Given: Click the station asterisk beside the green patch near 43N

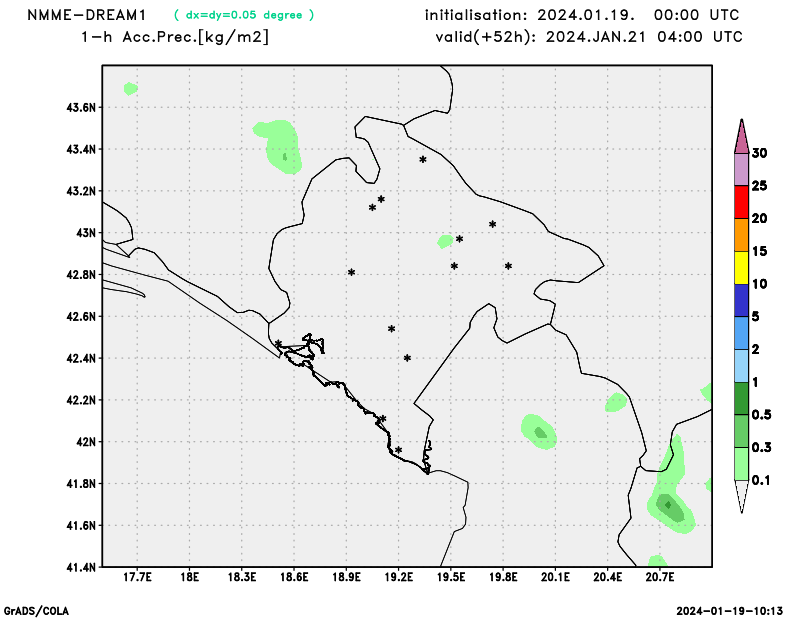Looking at the screenshot, I should pyautogui.click(x=460, y=239).
